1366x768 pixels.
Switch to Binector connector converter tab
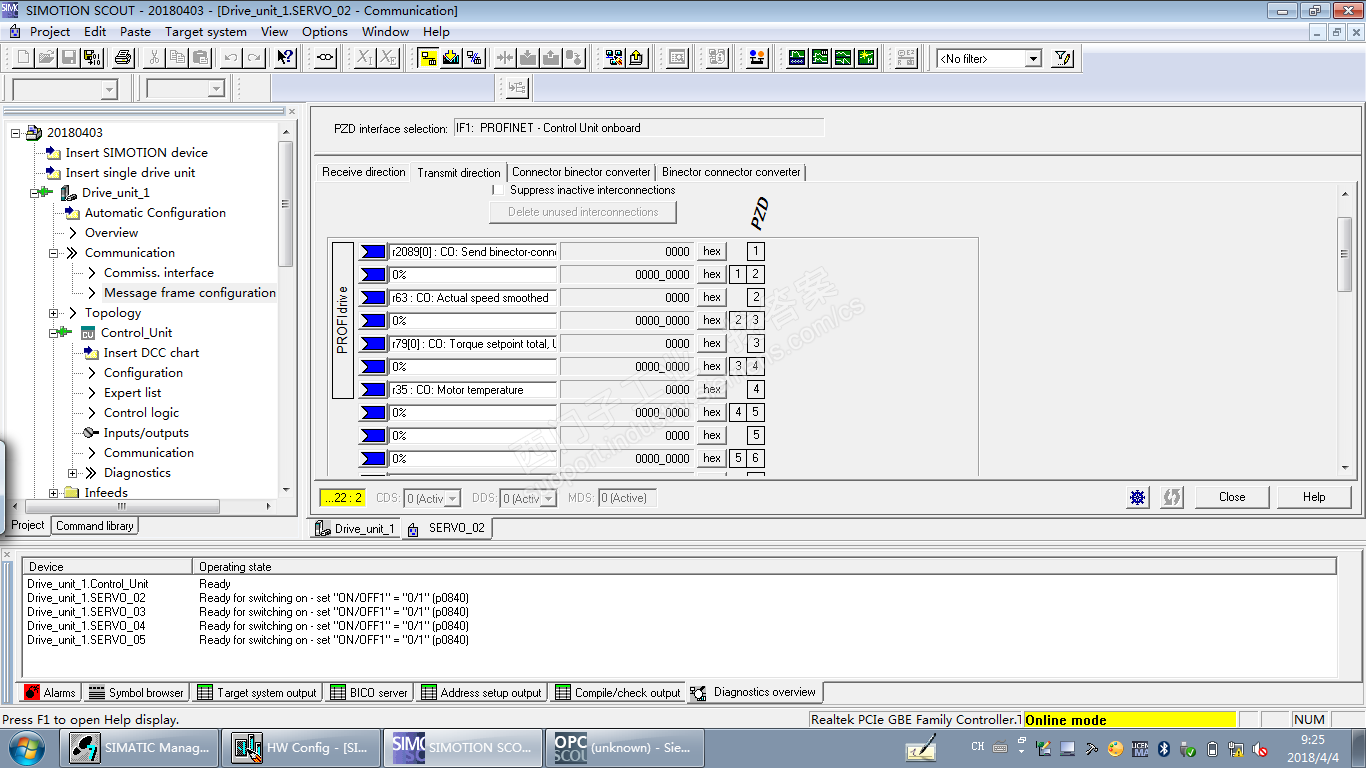coord(731,172)
